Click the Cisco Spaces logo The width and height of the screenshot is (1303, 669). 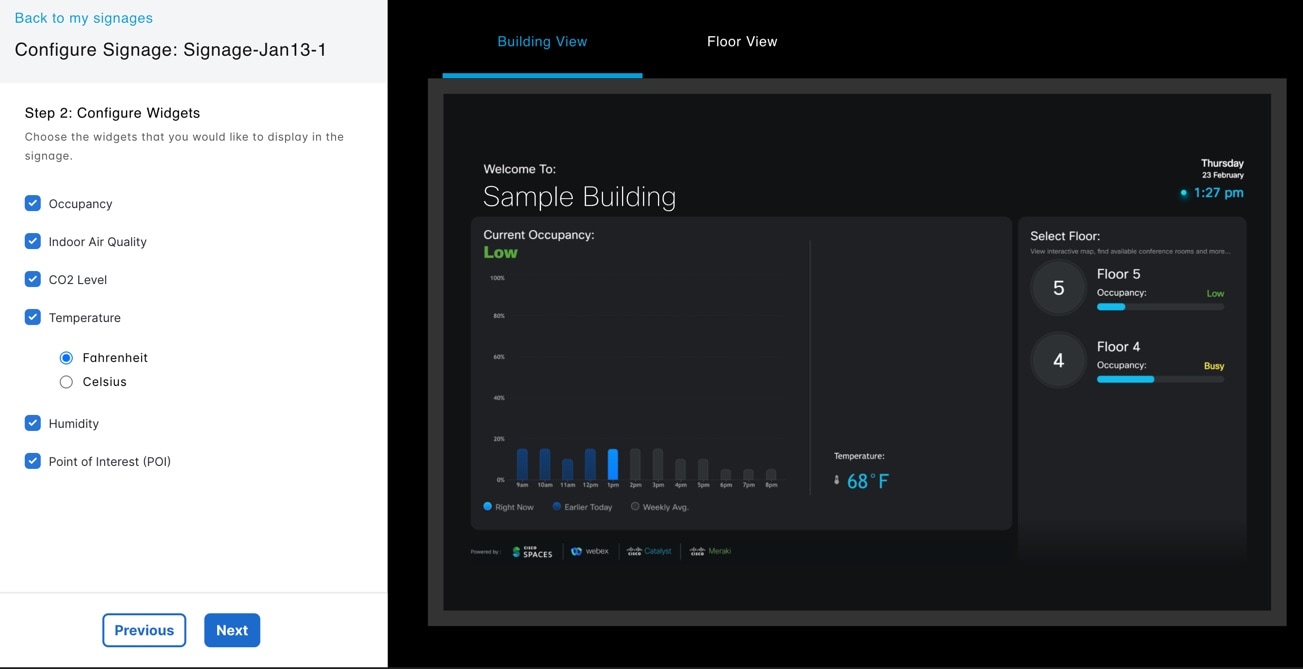click(x=532, y=551)
